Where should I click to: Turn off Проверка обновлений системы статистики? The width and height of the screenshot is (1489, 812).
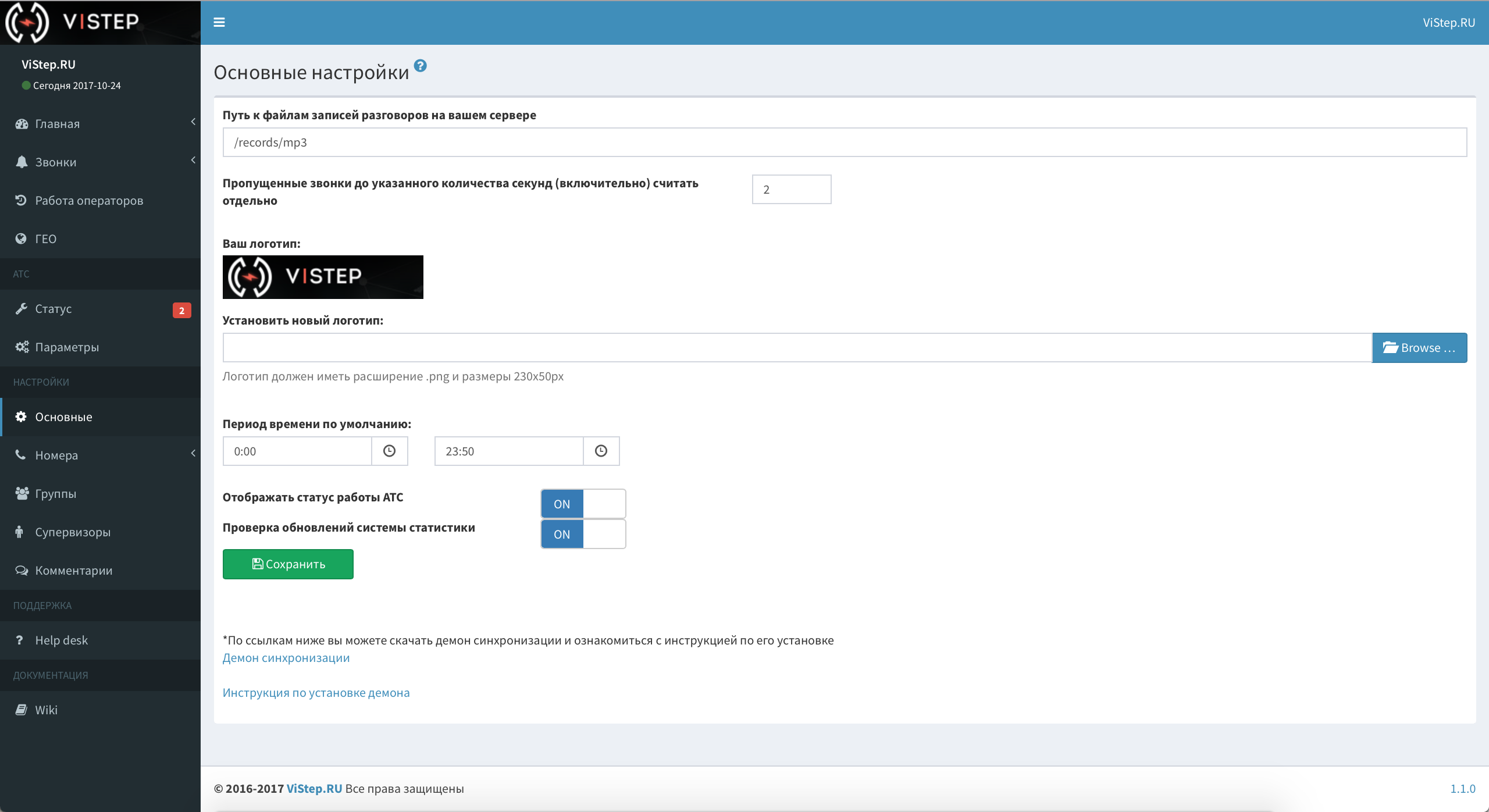pos(583,533)
